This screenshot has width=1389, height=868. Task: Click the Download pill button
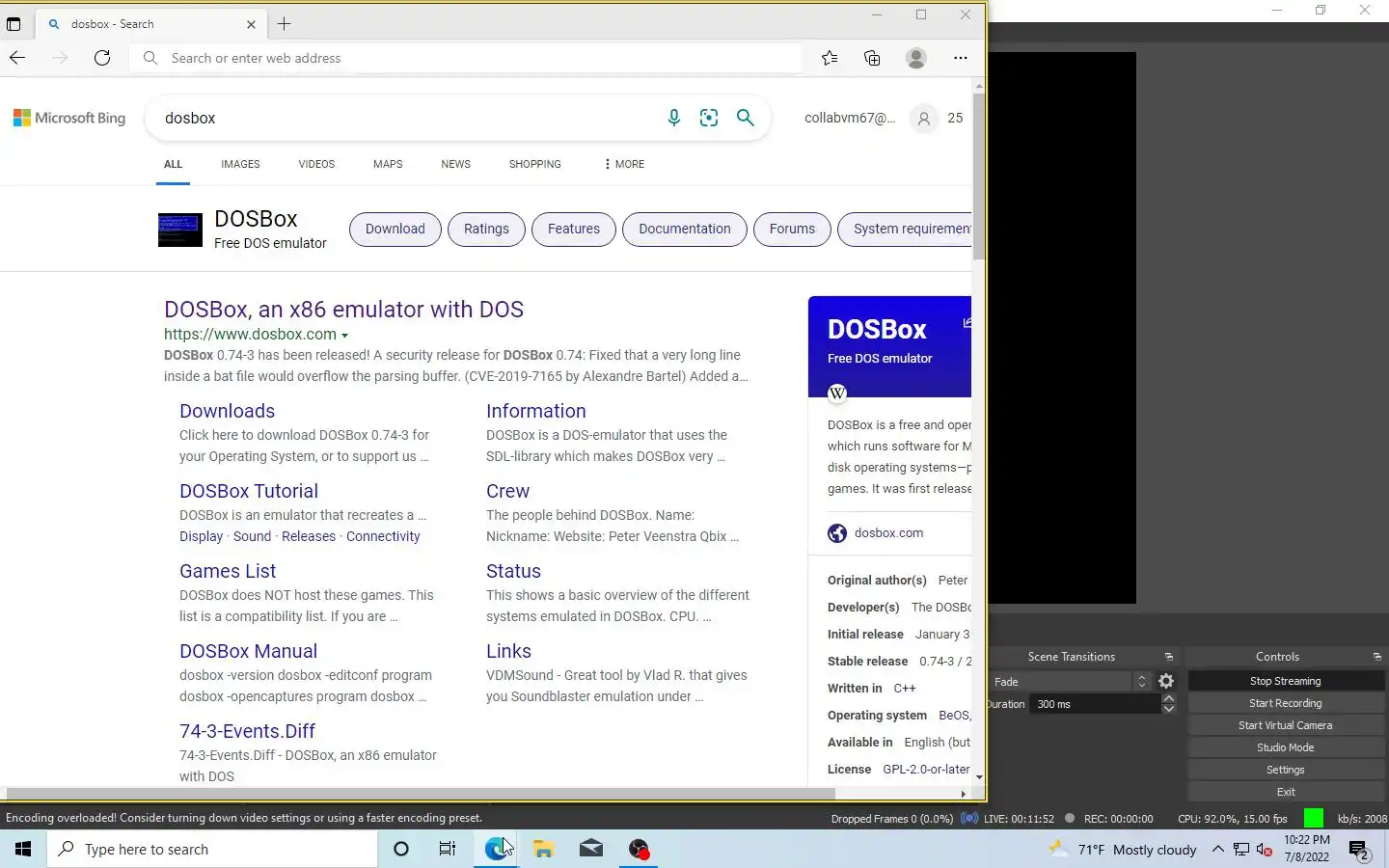tap(395, 230)
